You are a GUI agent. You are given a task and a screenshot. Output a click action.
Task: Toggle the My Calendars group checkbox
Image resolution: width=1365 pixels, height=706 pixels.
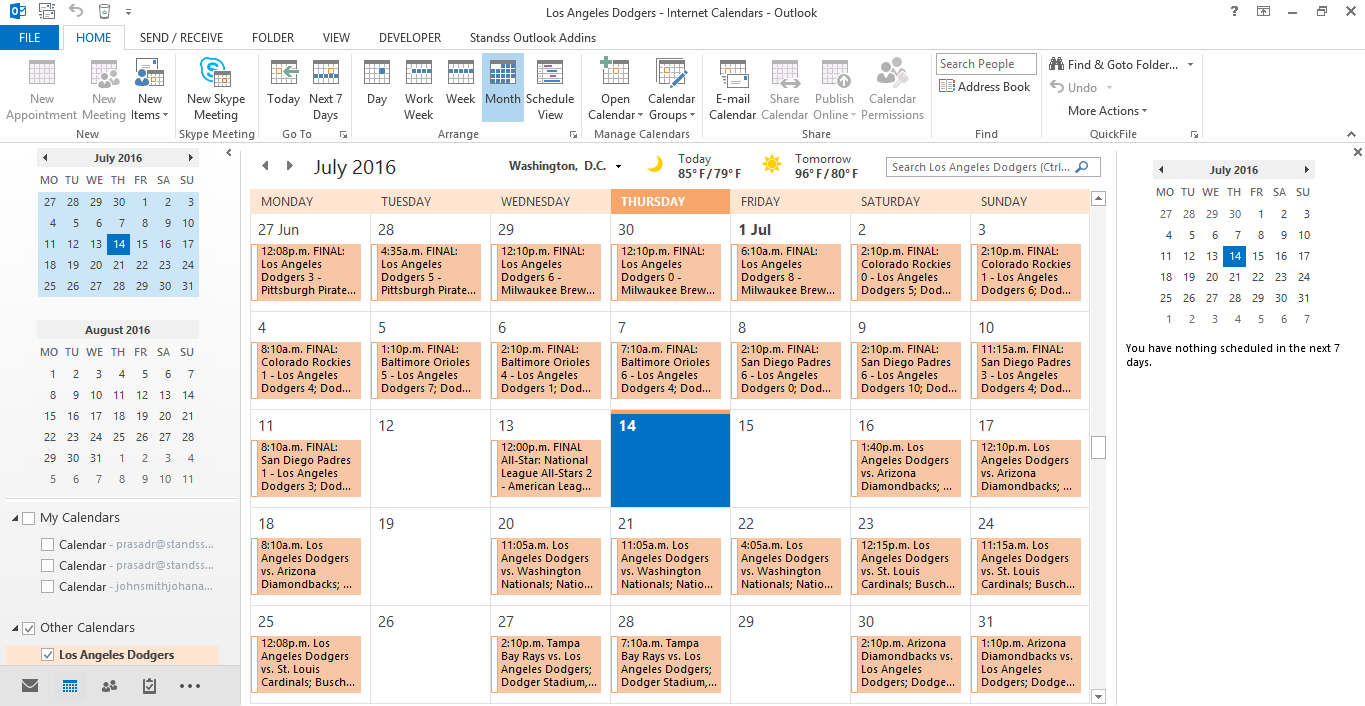pos(28,518)
